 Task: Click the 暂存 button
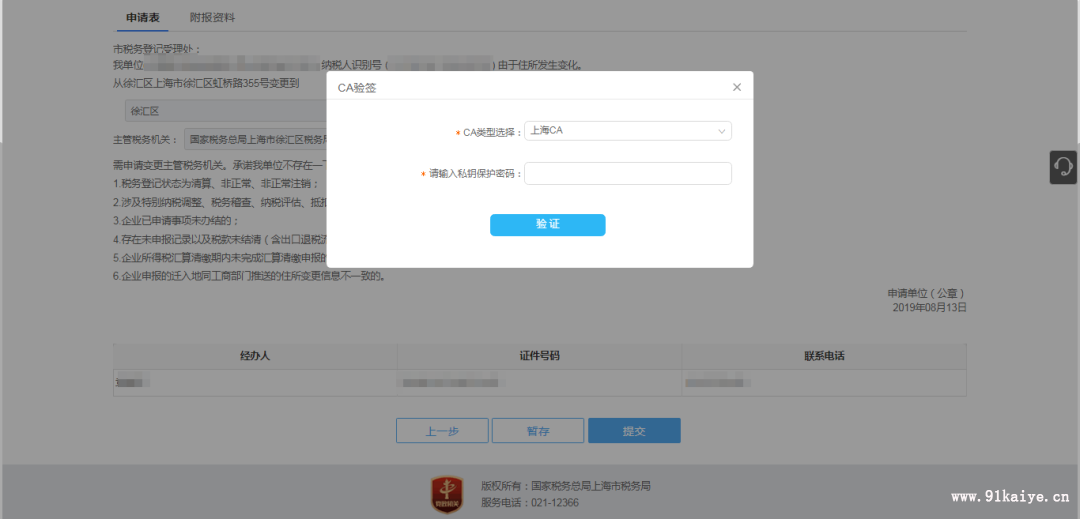pyautogui.click(x=538, y=431)
